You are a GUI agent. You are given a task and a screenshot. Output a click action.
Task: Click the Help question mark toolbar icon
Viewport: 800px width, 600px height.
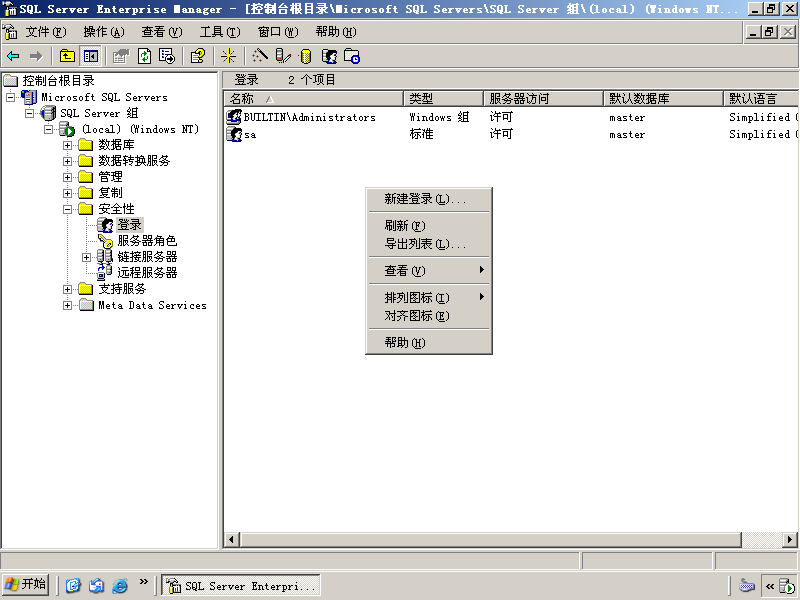197,56
